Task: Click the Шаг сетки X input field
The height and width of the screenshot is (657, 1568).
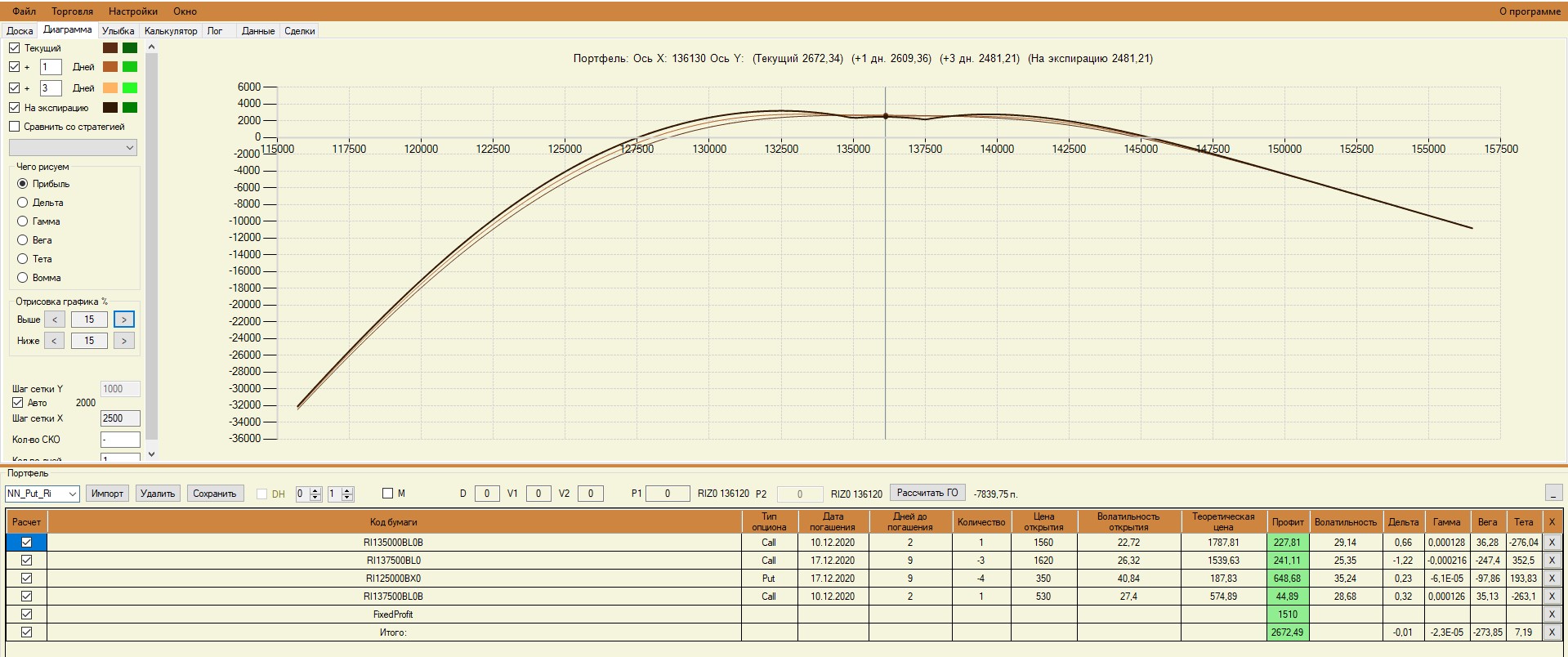Action: 120,418
